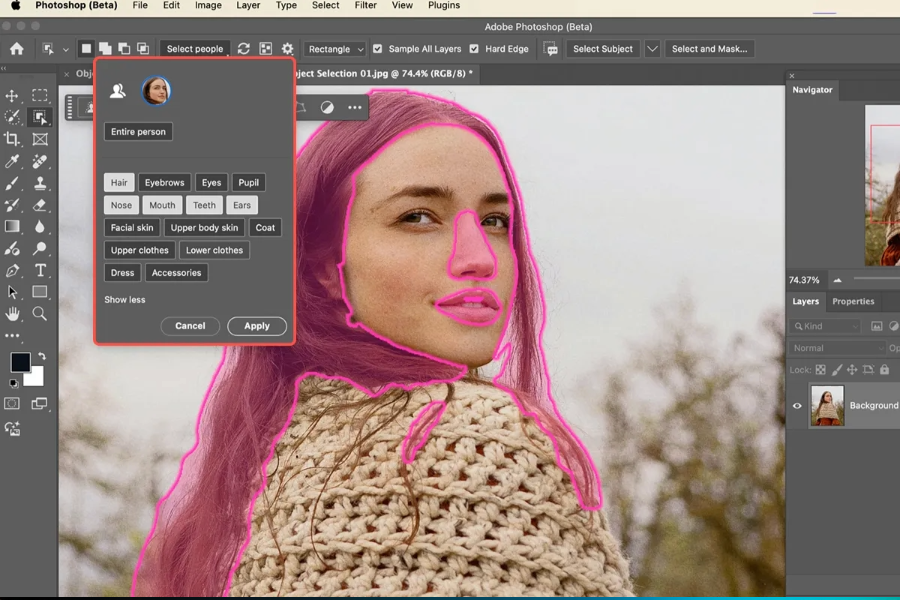Go to Photoshop Home screen

[x=17, y=49]
